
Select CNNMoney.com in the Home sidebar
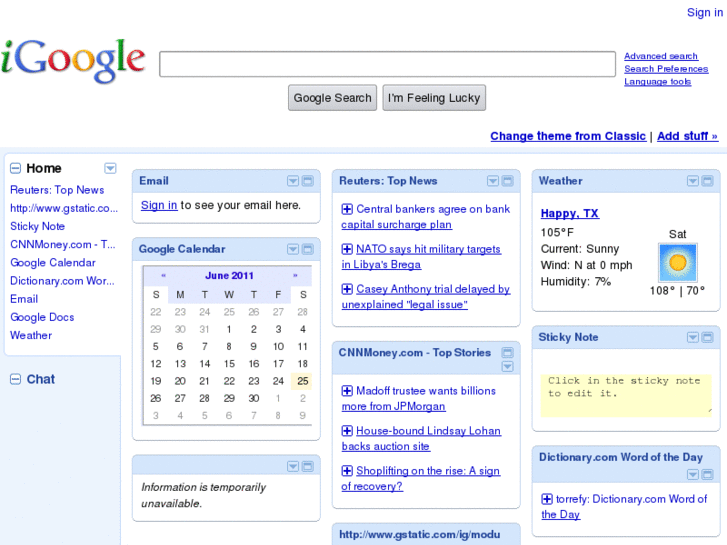coord(63,244)
